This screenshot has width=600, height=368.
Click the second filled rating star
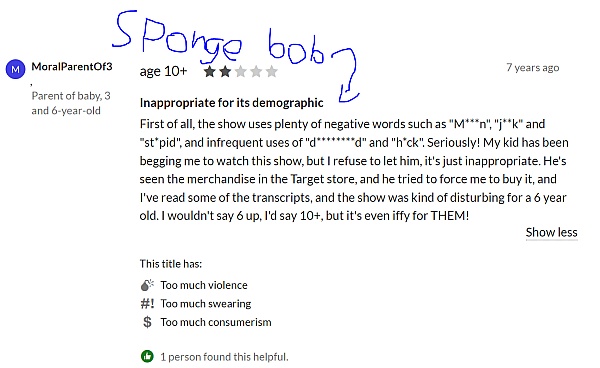(225, 72)
